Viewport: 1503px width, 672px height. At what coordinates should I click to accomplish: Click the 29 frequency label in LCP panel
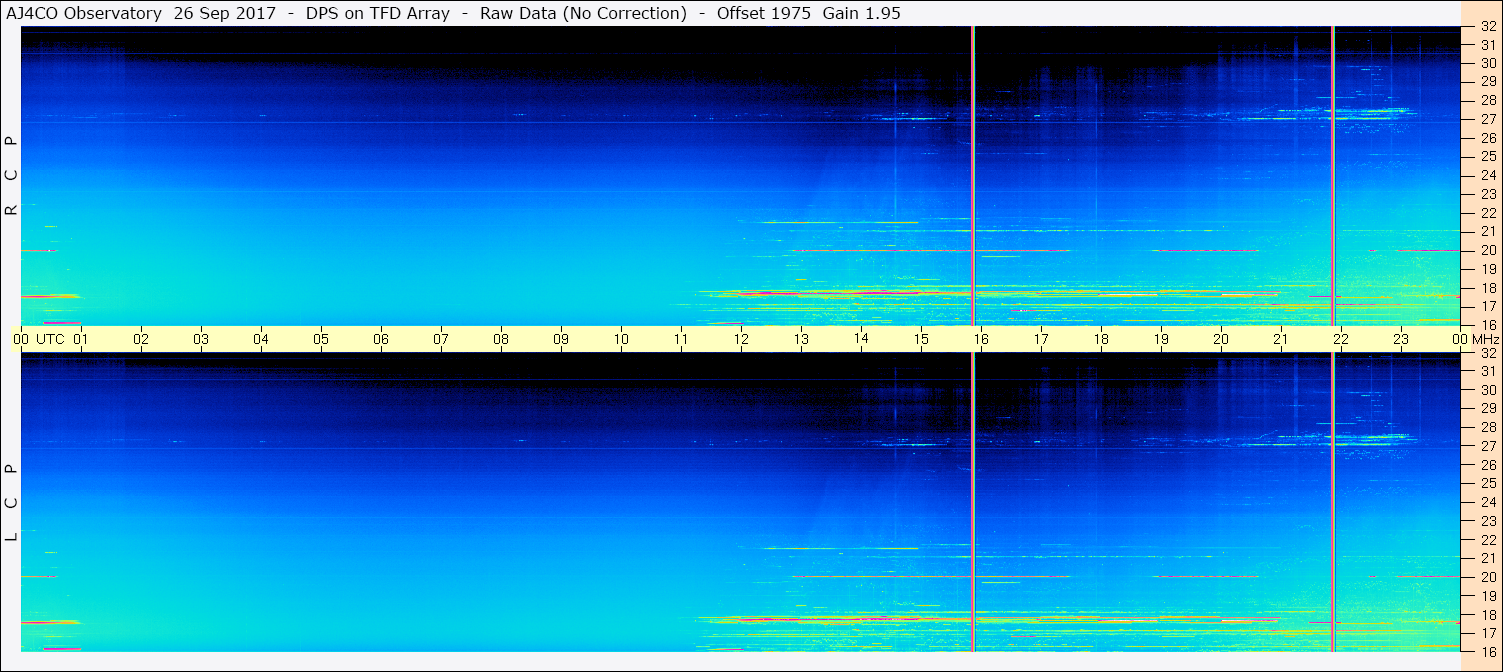pos(1487,408)
